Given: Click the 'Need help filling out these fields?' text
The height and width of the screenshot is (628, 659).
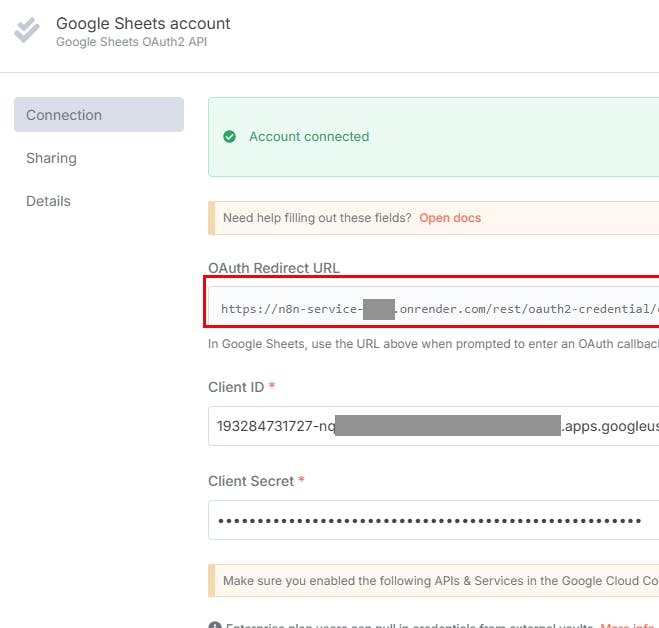Looking at the screenshot, I should pyautogui.click(x=317, y=218).
